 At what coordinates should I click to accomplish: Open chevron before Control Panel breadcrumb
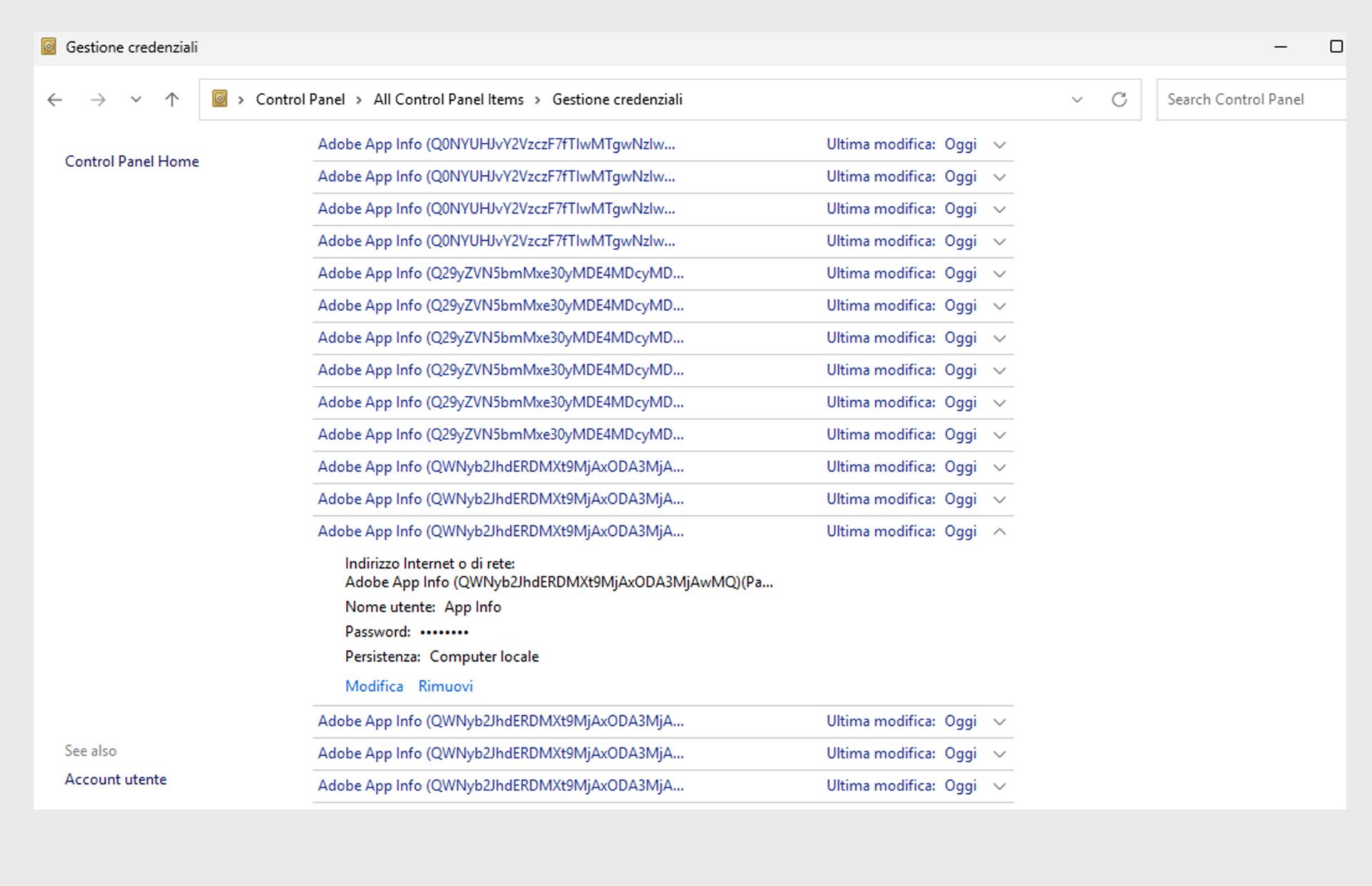[x=241, y=100]
